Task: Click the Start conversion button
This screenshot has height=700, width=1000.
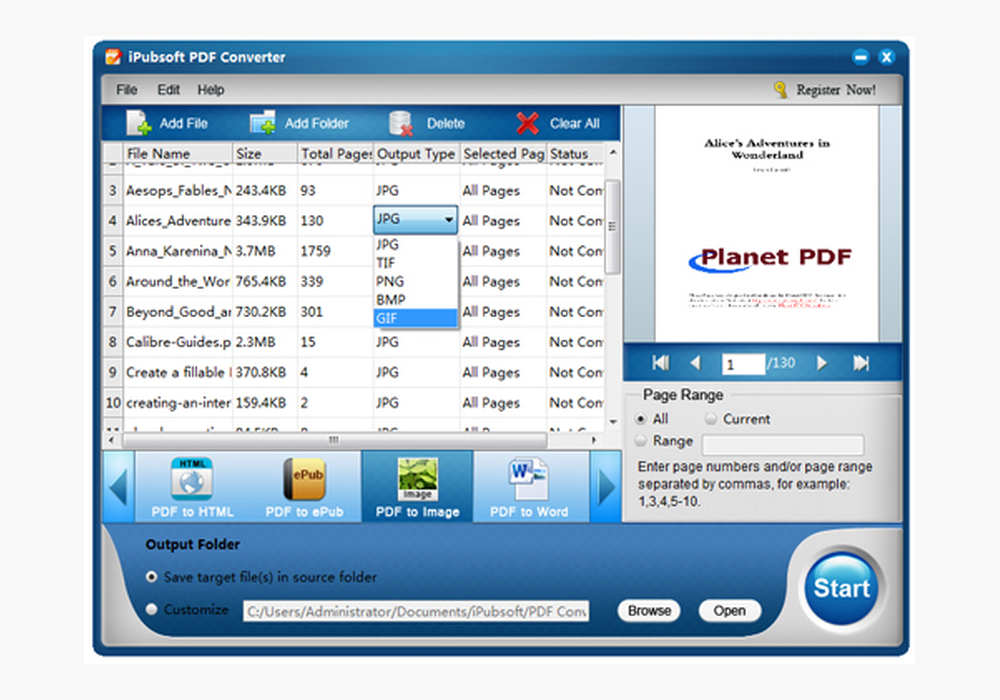Action: 841,588
